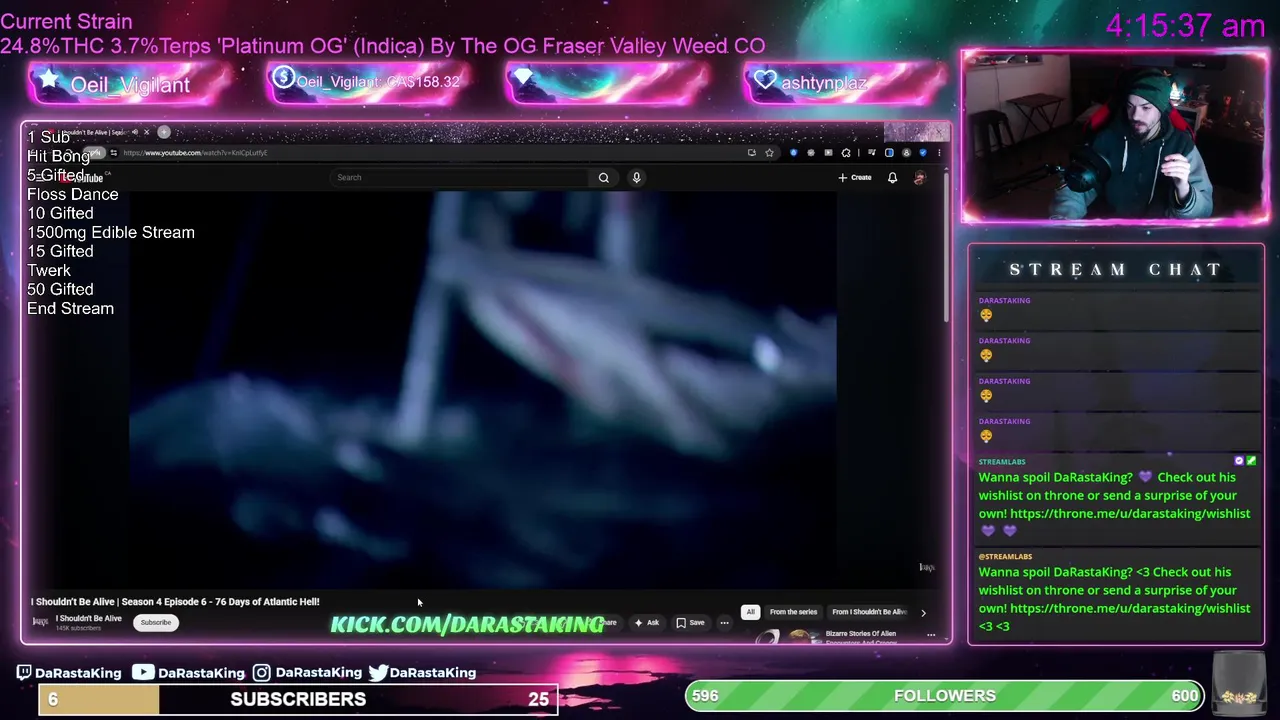1280x720 pixels.
Task: Click the Instagram DaRastaKing handle
Action: click(x=307, y=673)
